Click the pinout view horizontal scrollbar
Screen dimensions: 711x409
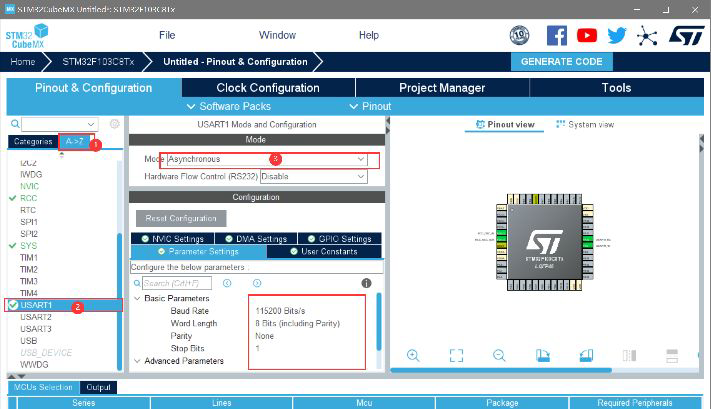[501, 370]
